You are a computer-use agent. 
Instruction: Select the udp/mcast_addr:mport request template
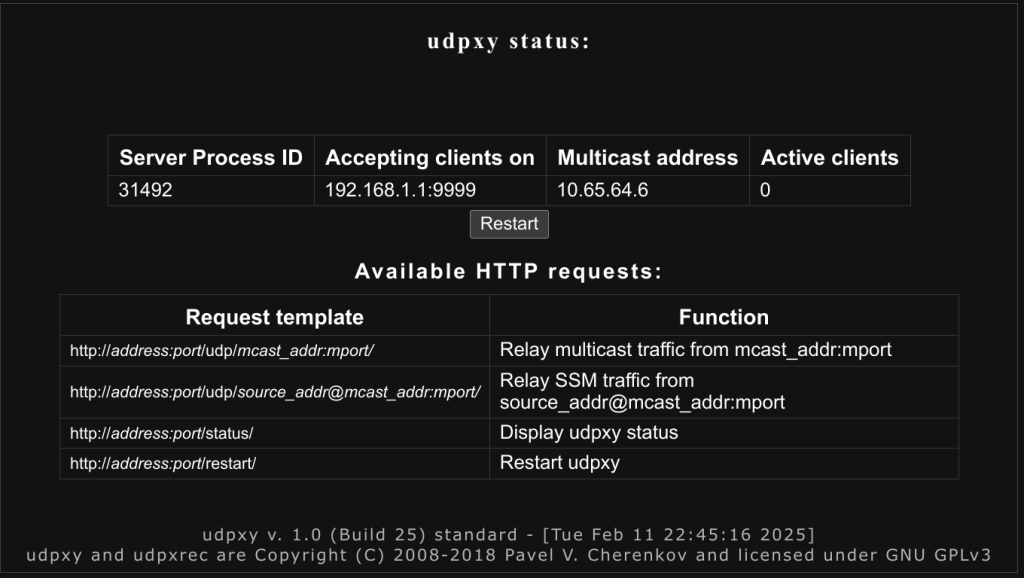point(221,351)
